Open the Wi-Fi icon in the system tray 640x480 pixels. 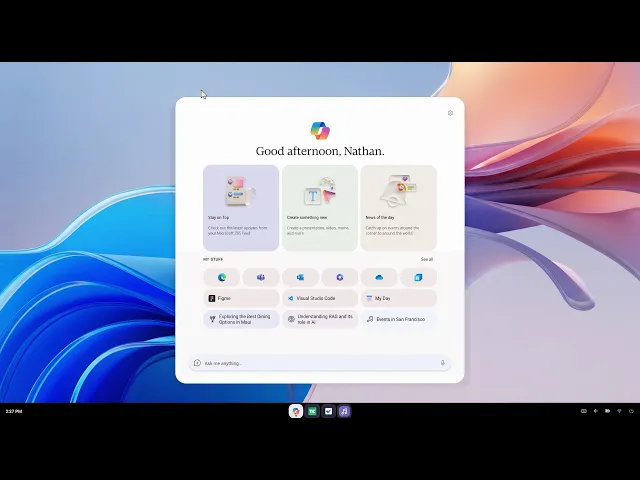click(619, 411)
